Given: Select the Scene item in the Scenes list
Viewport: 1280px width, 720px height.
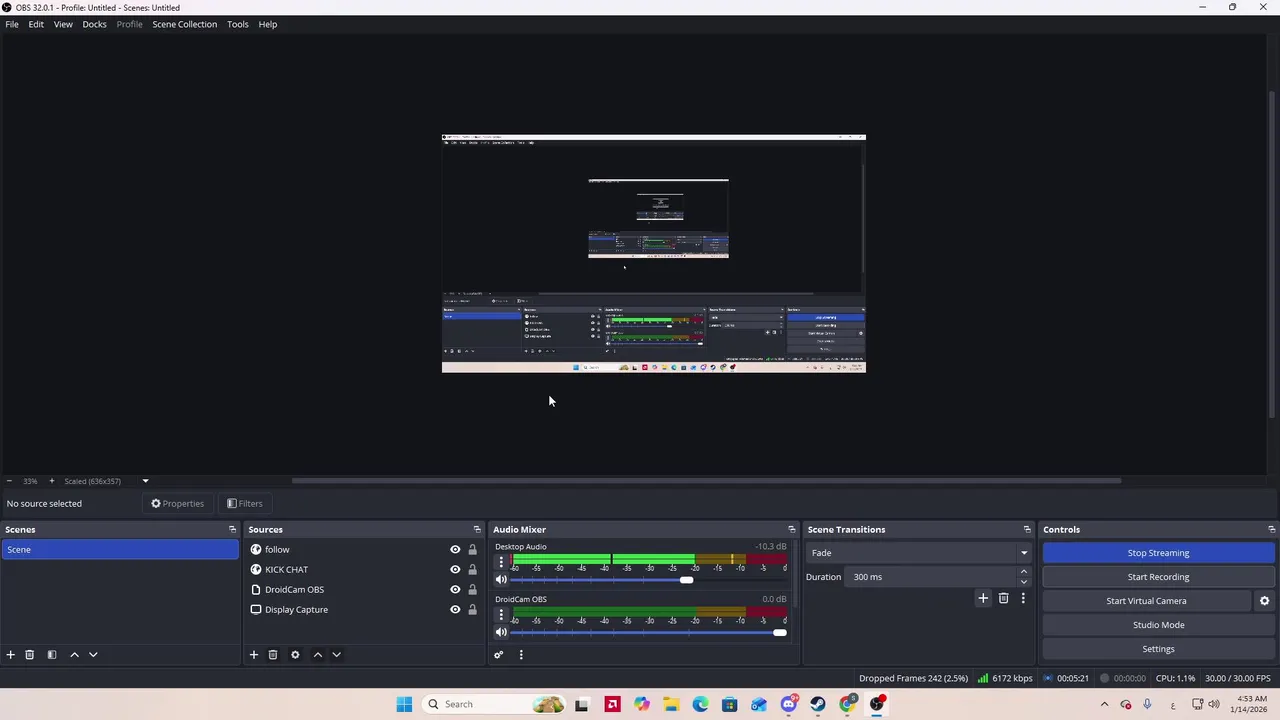Looking at the screenshot, I should coord(120,550).
